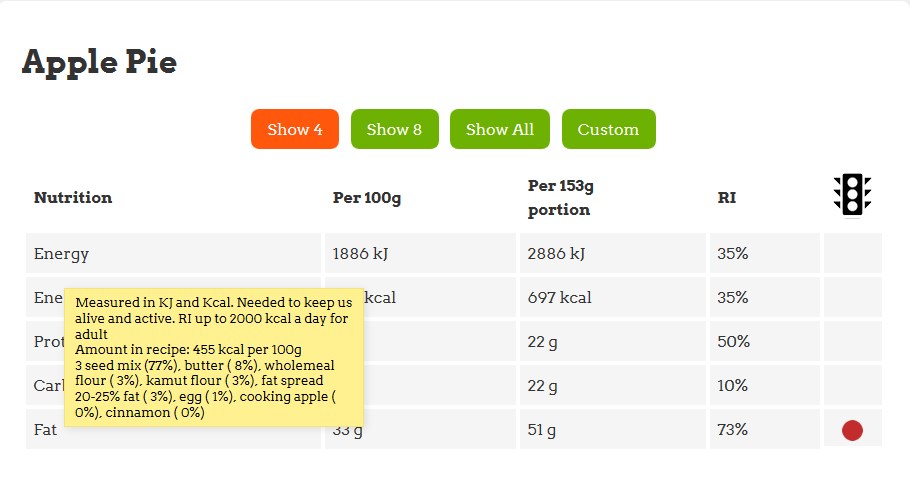
Task: Click the 1886 kJ value
Action: pyautogui.click(x=360, y=254)
